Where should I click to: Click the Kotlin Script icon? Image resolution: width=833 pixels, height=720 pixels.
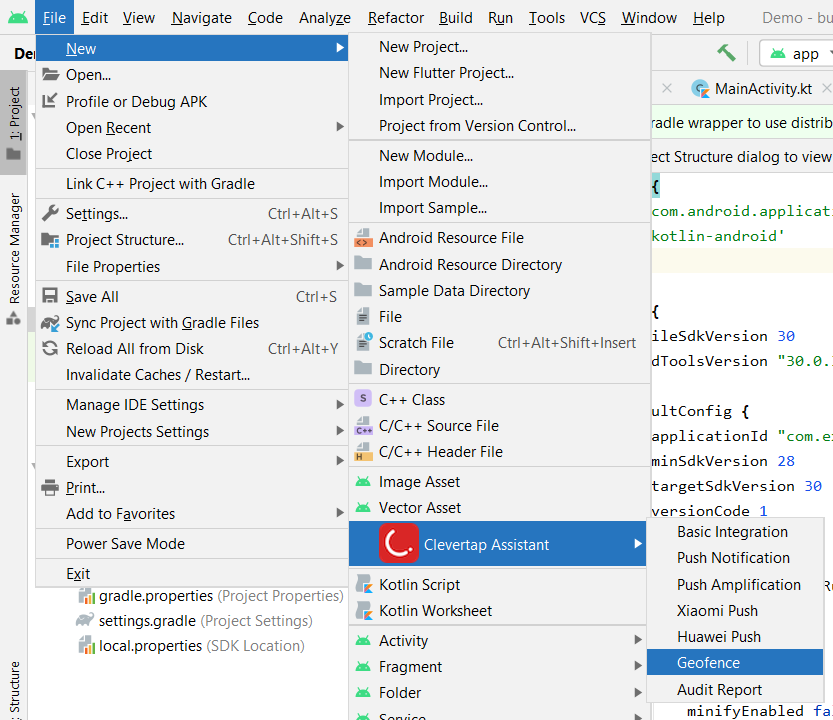coord(364,584)
